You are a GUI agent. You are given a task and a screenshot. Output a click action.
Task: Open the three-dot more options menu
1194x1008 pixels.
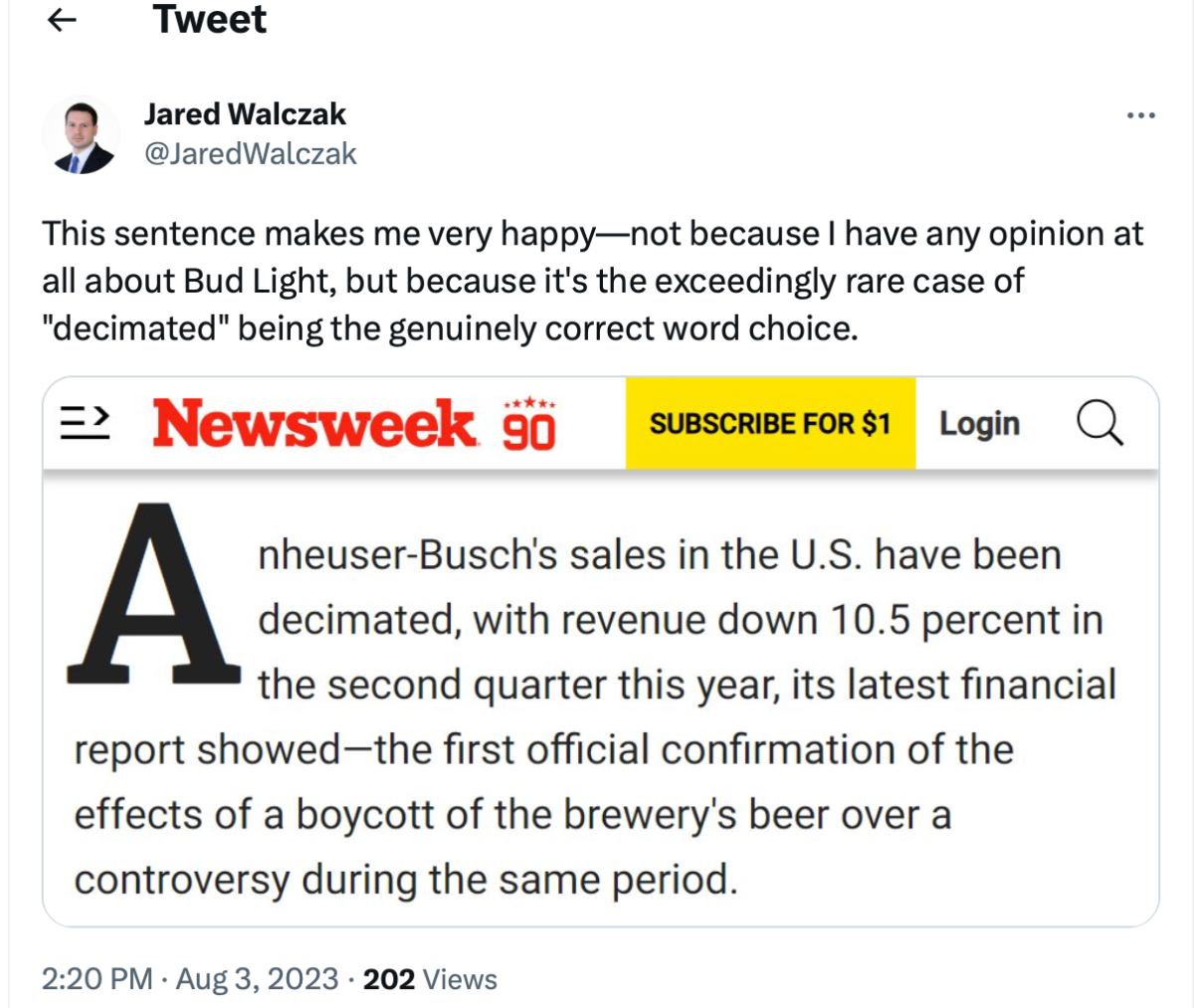[x=1140, y=116]
